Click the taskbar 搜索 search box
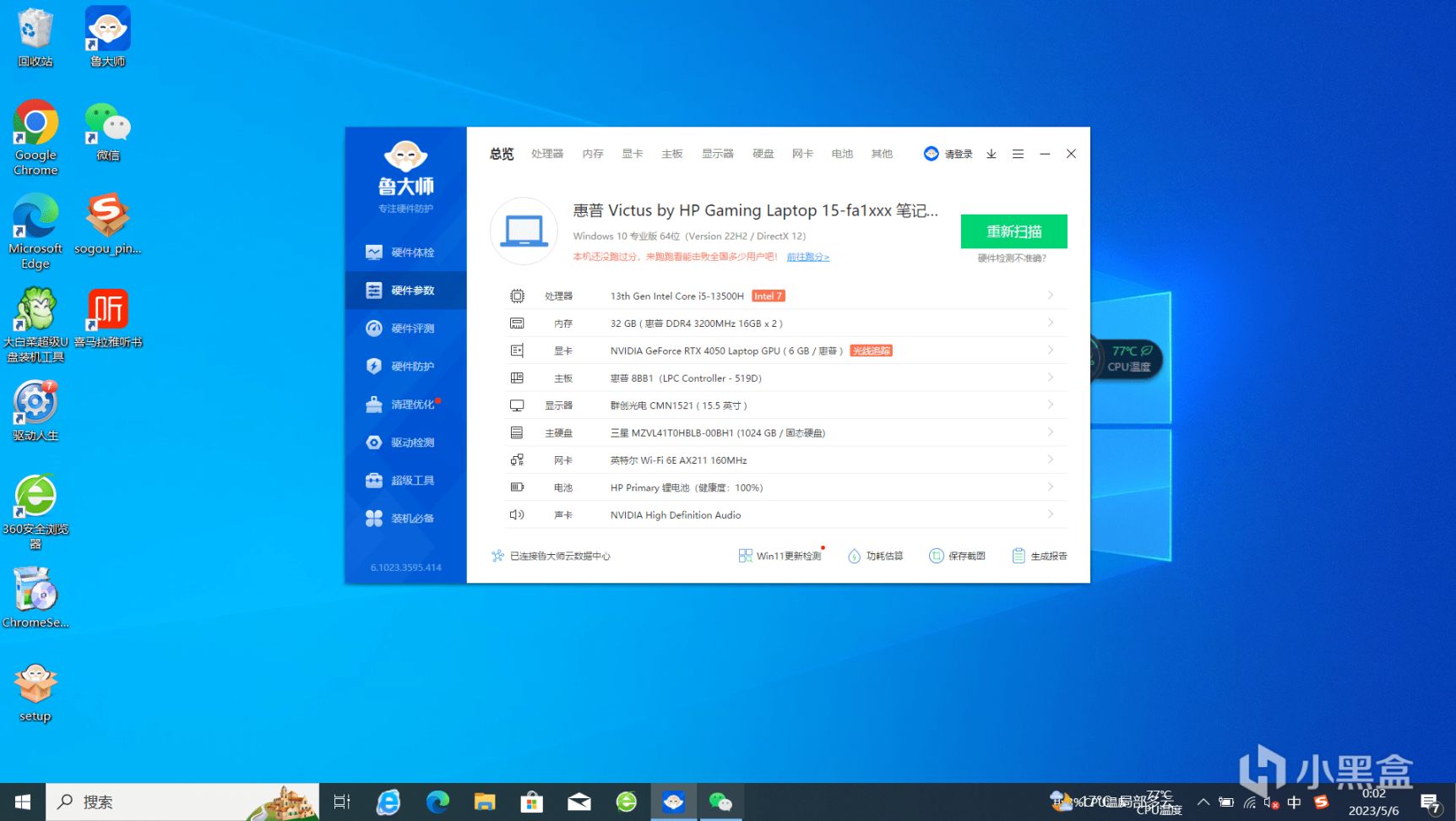The image size is (1456, 821). 182,802
